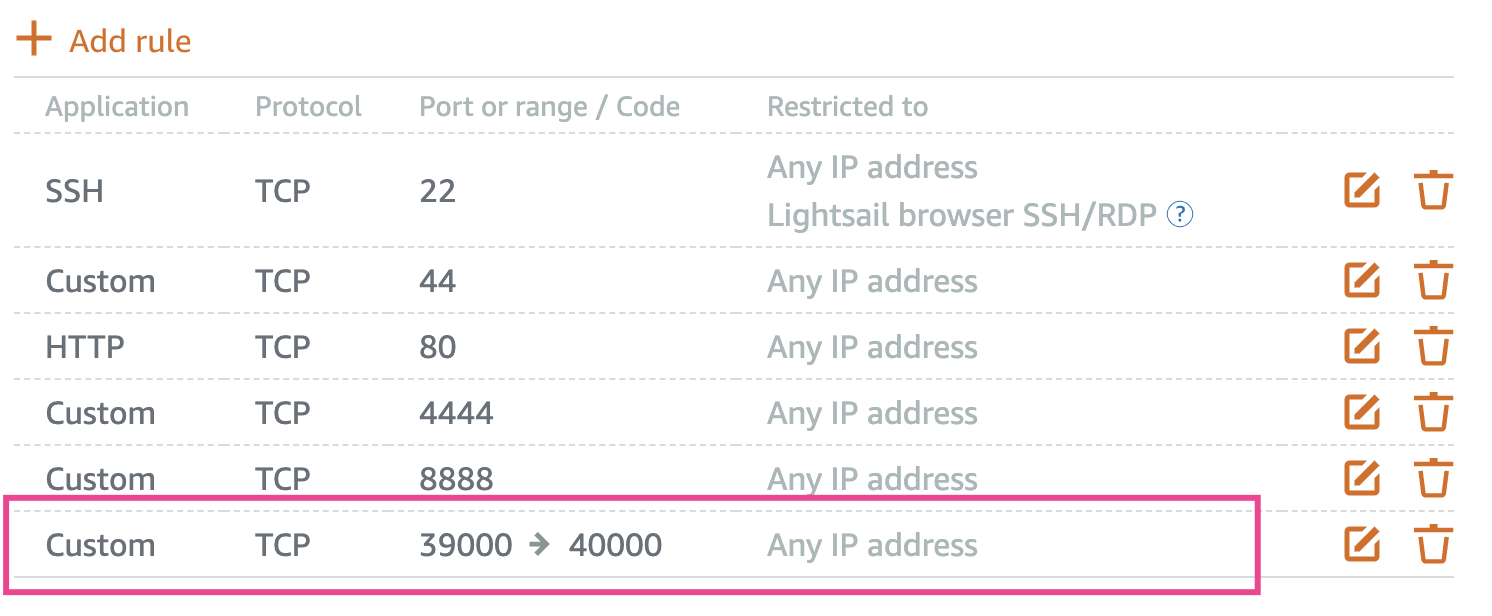Click the Application column header
This screenshot has height=616, width=1492.
click(x=117, y=107)
